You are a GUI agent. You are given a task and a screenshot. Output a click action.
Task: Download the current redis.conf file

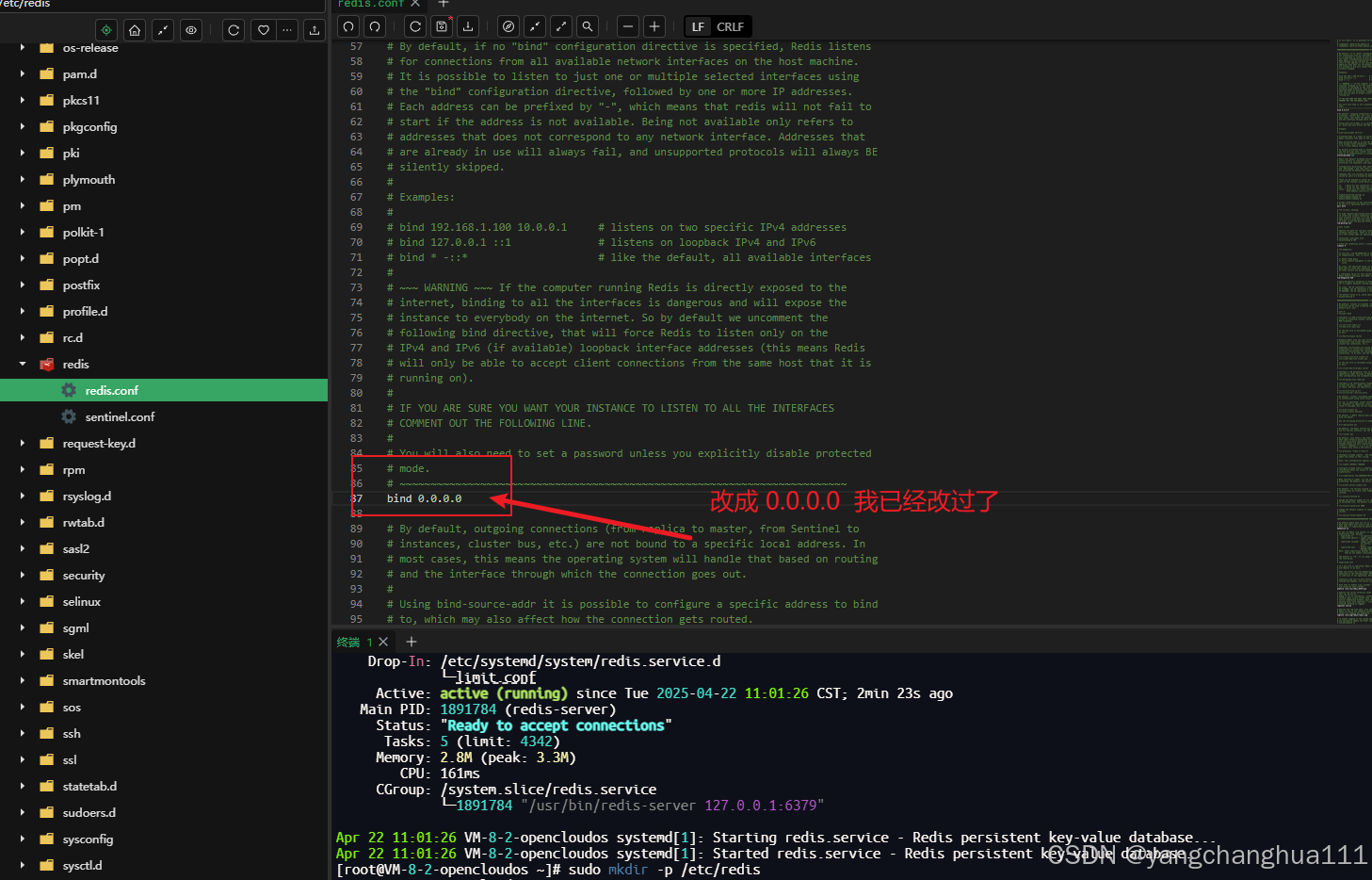point(468,25)
